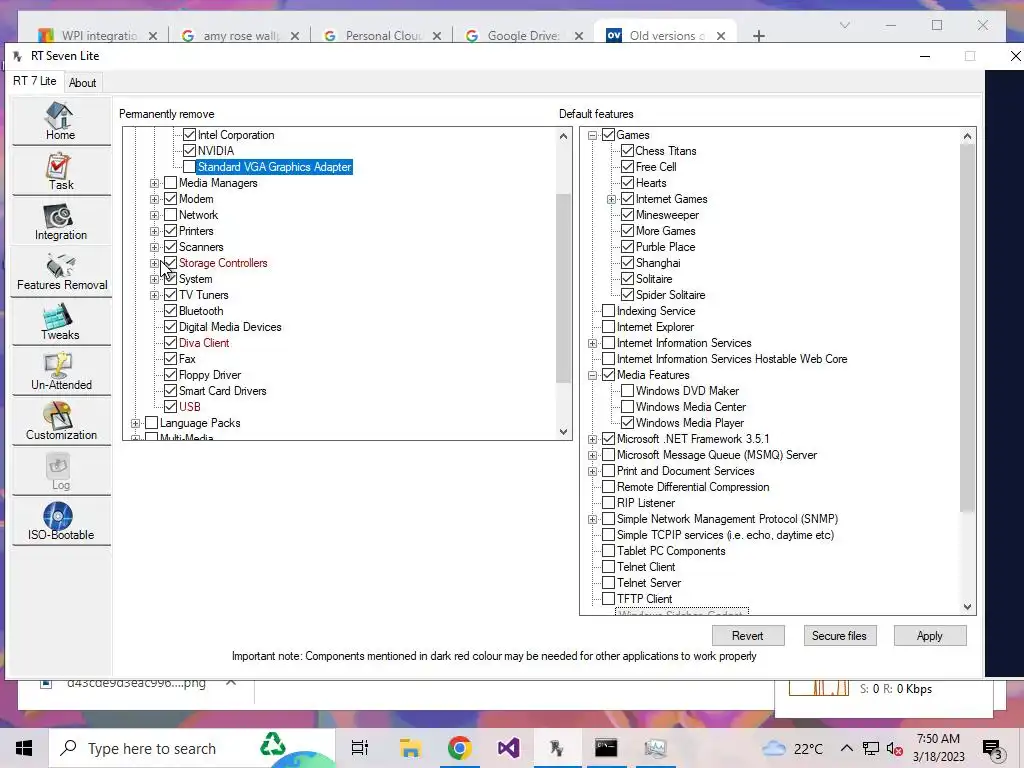
Task: Close the Old versions browser tab
Action: pos(721,36)
